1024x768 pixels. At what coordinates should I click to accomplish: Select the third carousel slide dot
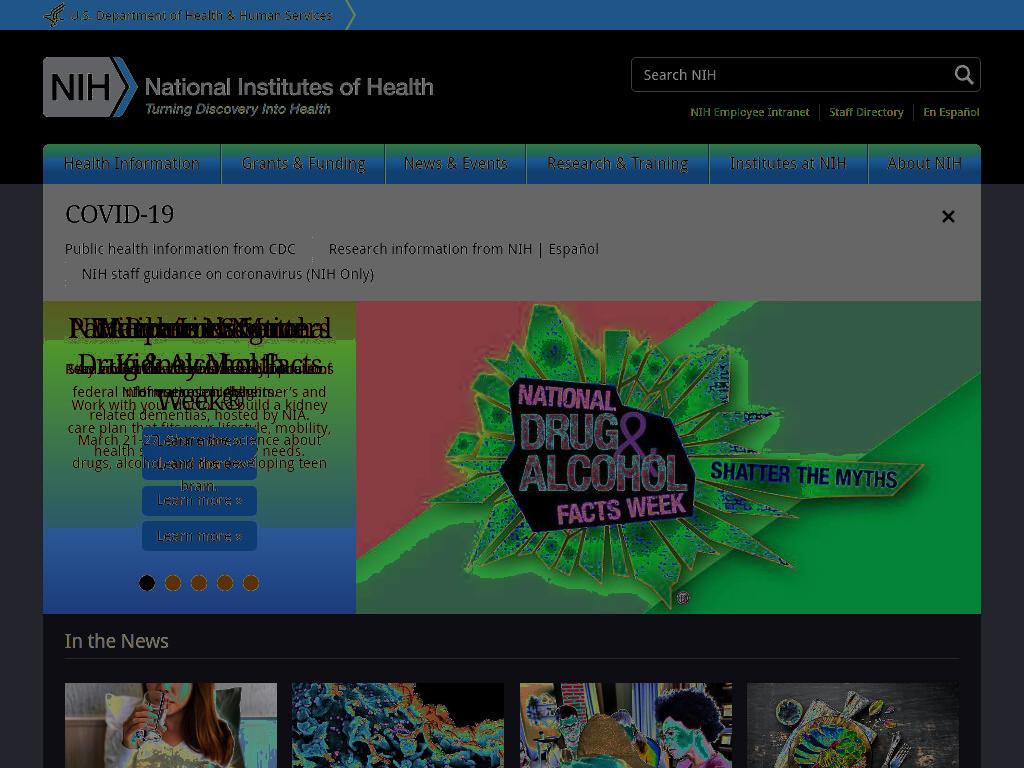199,583
